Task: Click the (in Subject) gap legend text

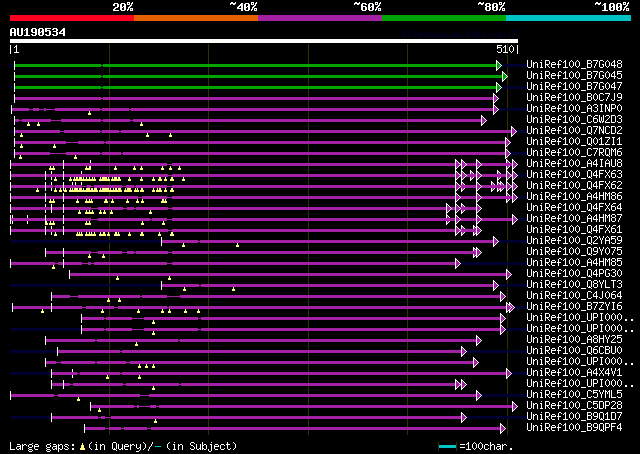Action: (x=202, y=447)
